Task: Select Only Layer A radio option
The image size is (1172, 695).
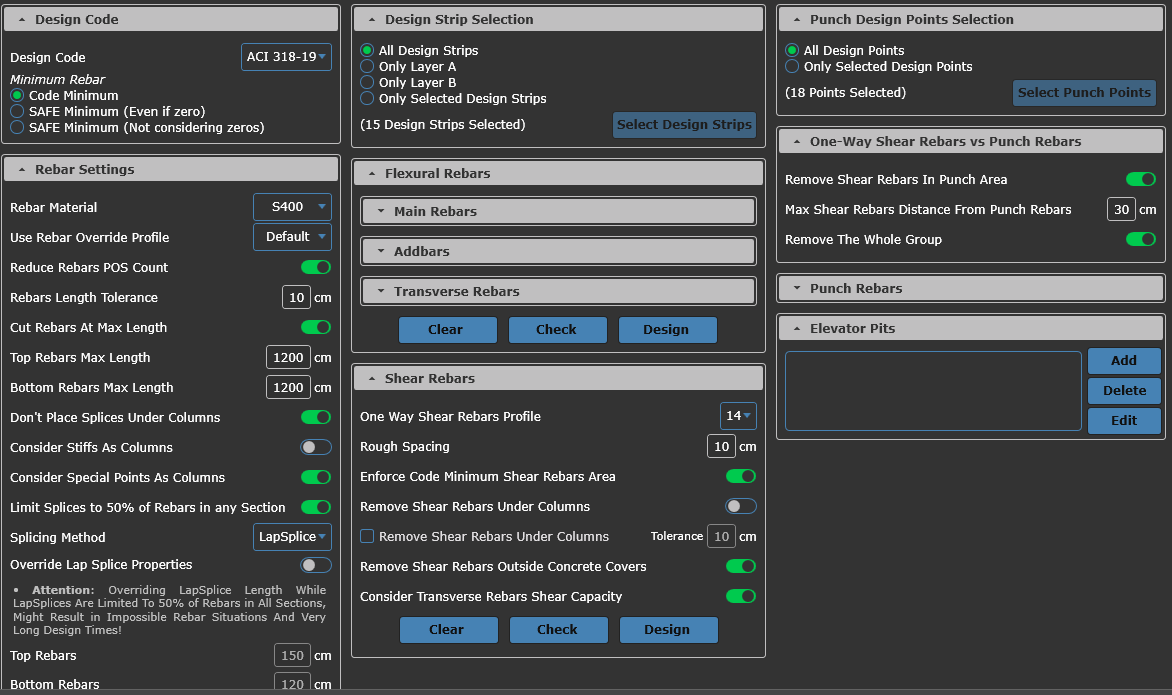Action: (x=368, y=66)
